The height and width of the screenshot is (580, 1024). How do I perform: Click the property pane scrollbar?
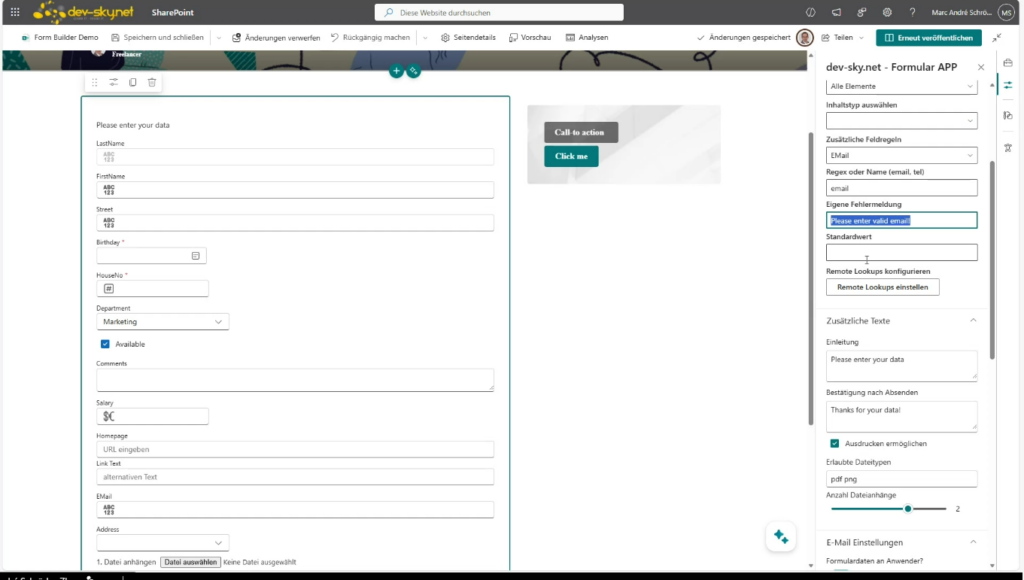tap(993, 260)
